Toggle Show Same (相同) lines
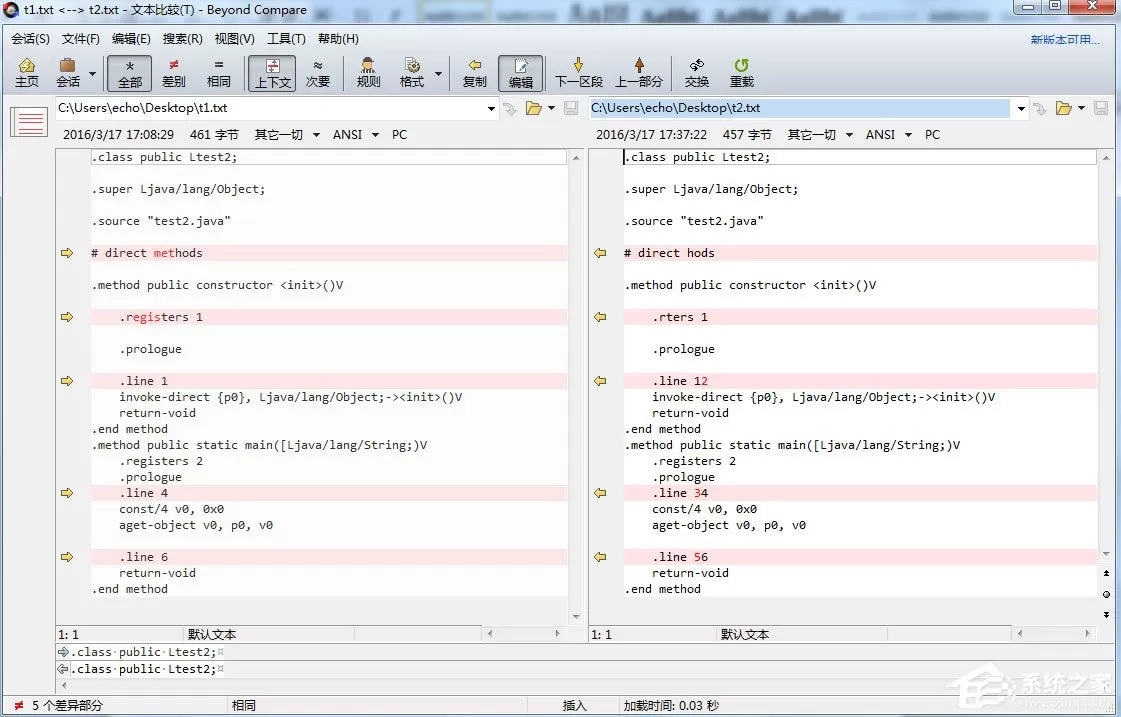The width and height of the screenshot is (1121, 717). [x=219, y=74]
